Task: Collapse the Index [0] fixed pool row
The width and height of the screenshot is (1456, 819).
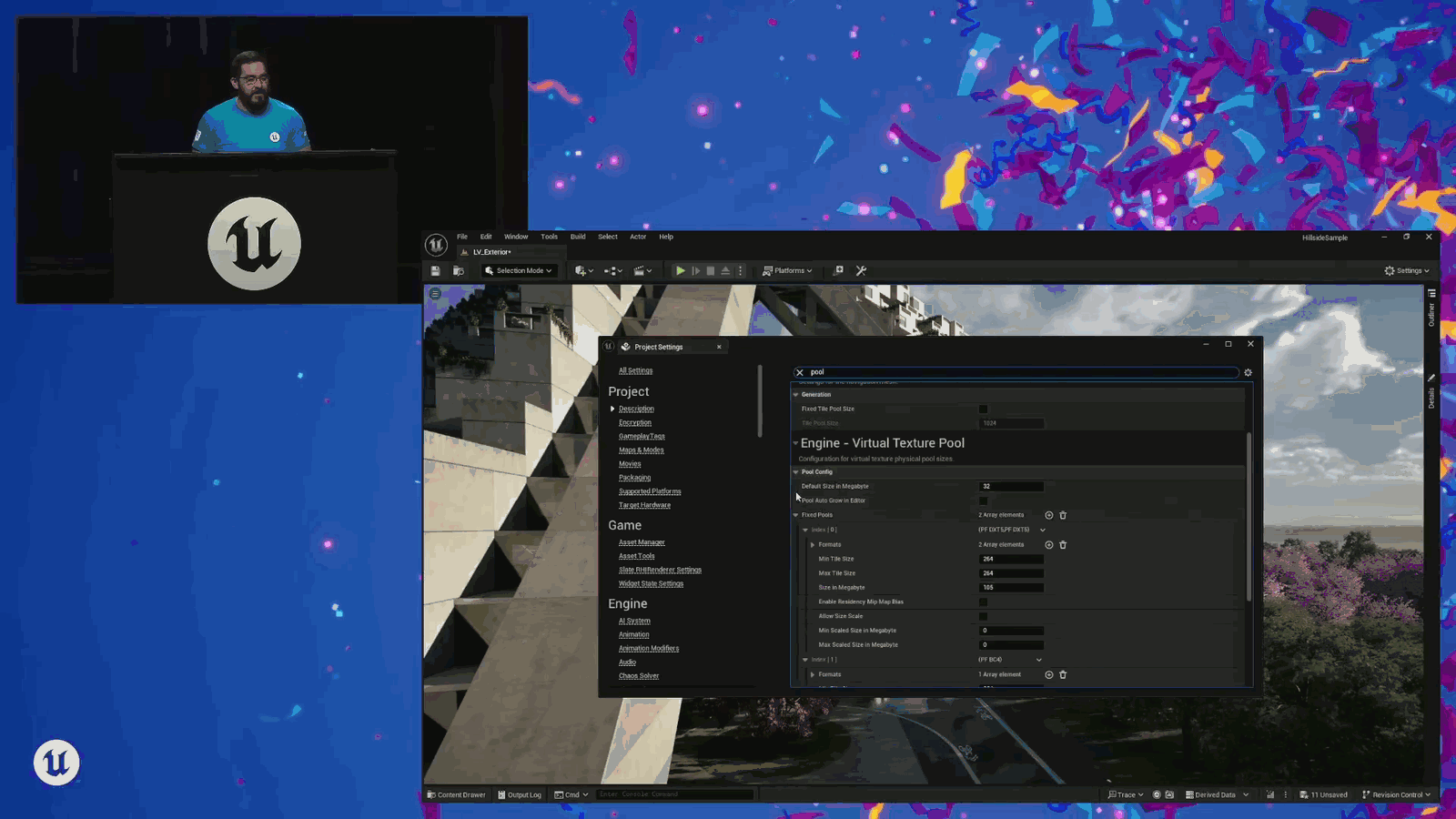Action: [x=805, y=530]
